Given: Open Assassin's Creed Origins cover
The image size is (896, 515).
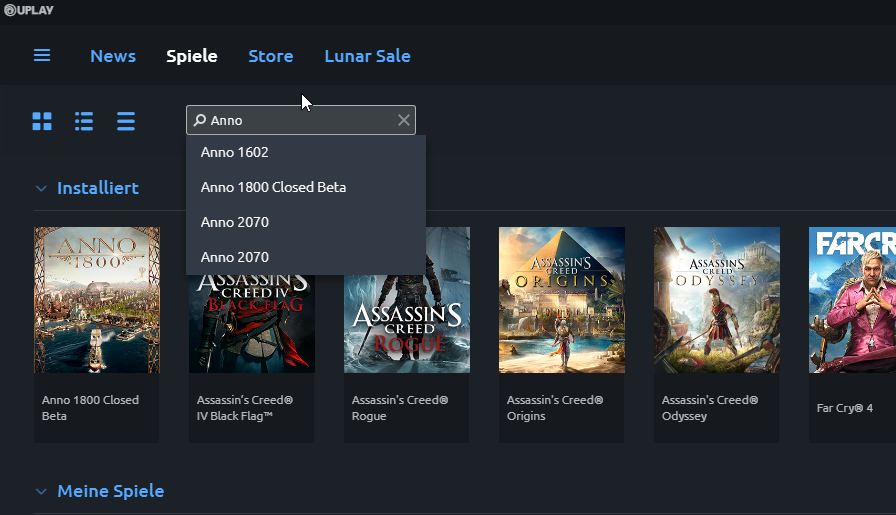Looking at the screenshot, I should (562, 300).
